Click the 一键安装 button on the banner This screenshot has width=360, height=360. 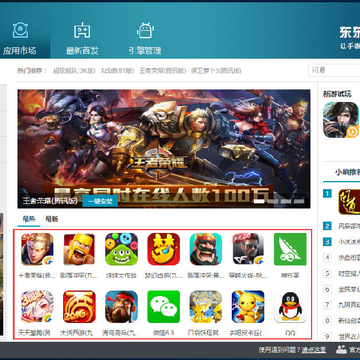click(100, 201)
